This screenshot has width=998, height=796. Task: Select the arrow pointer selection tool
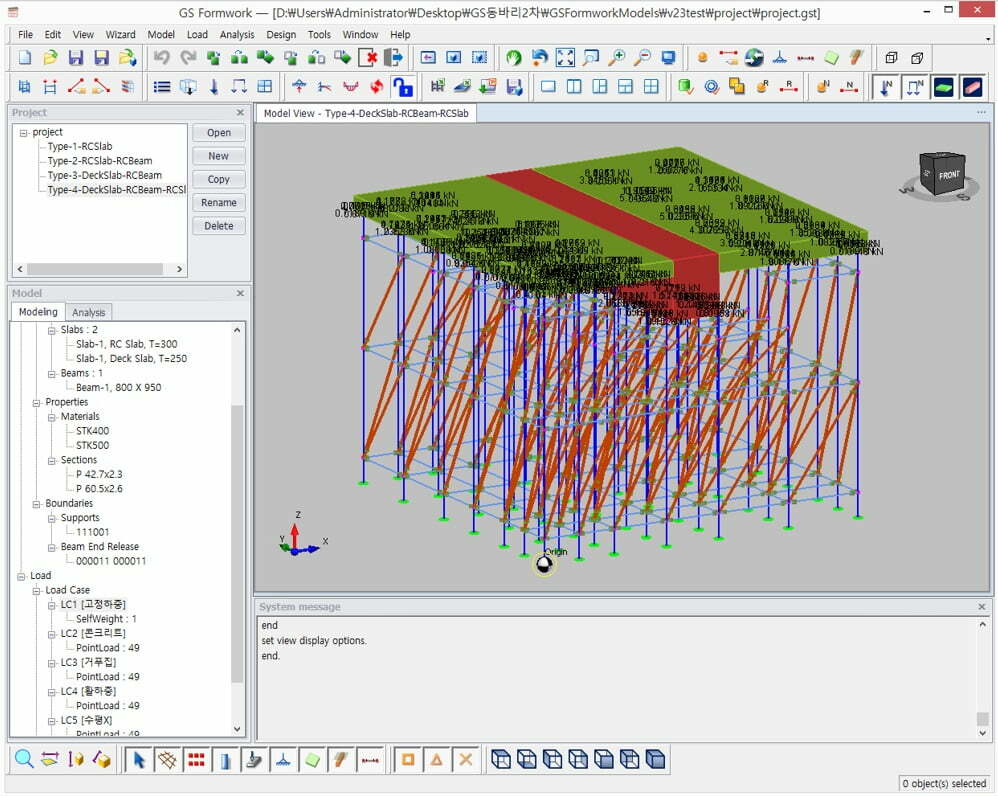(x=139, y=759)
